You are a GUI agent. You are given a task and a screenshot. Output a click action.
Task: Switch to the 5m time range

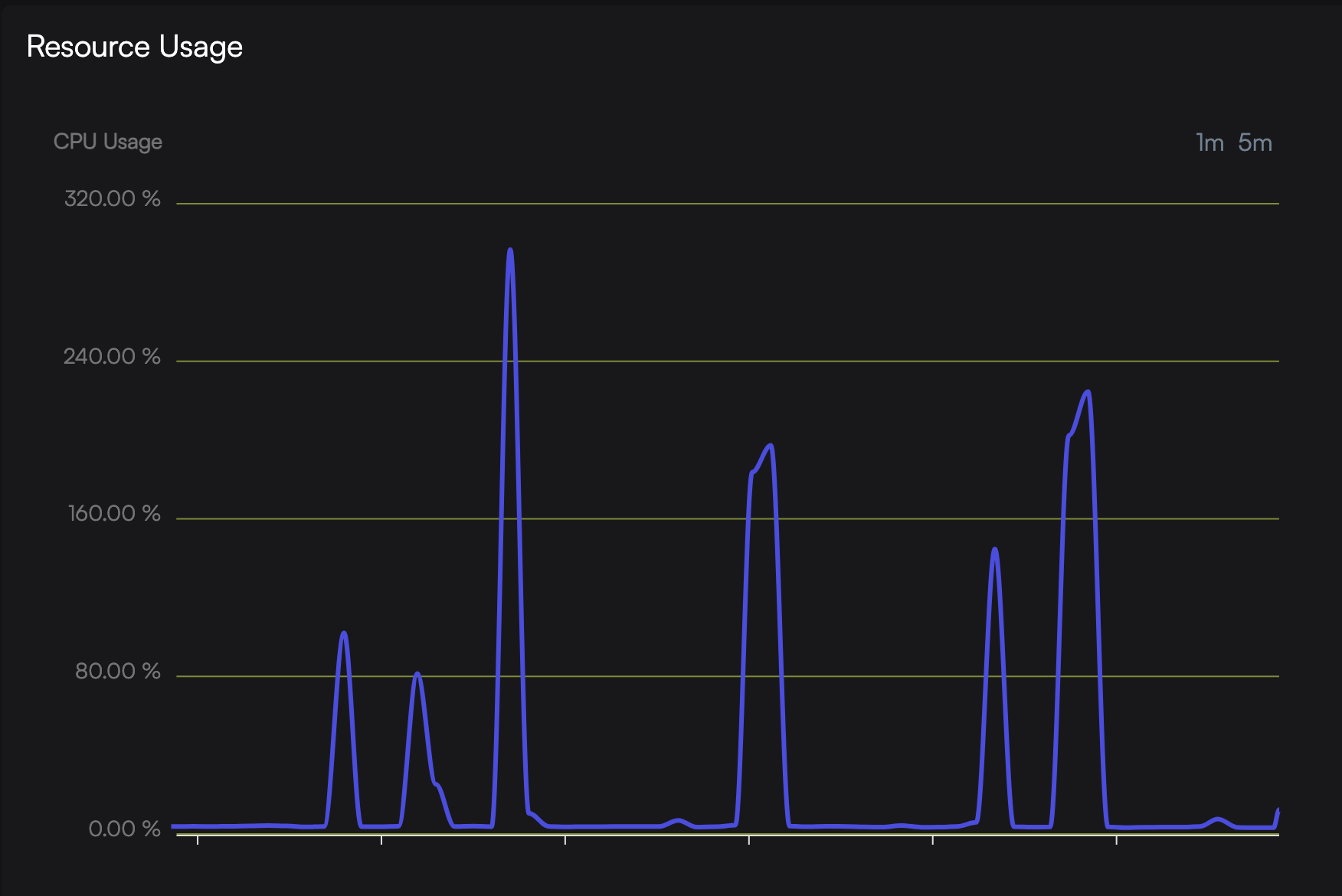[1255, 143]
